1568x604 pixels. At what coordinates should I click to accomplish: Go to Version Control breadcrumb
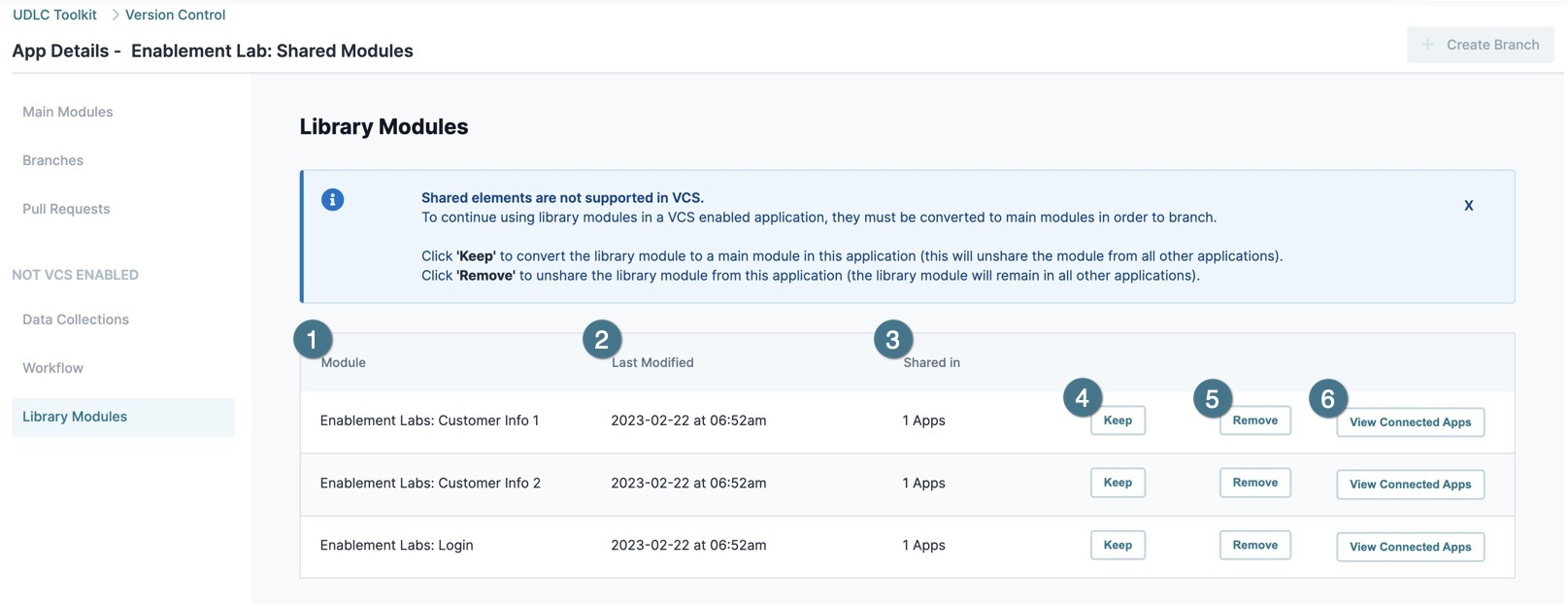(176, 15)
